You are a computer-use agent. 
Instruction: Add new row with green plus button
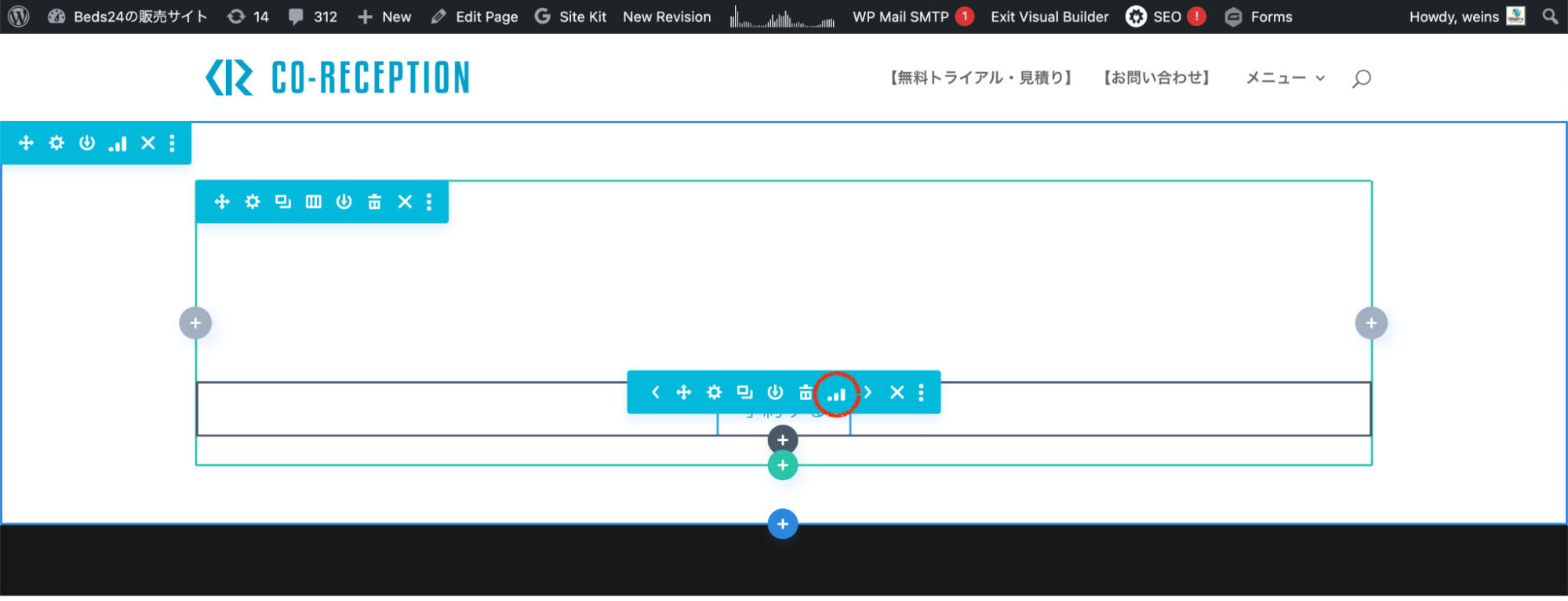[x=782, y=465]
